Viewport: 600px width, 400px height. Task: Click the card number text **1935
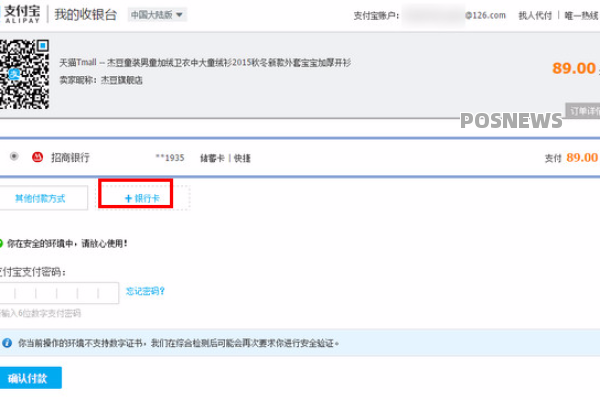pyautogui.click(x=170, y=158)
